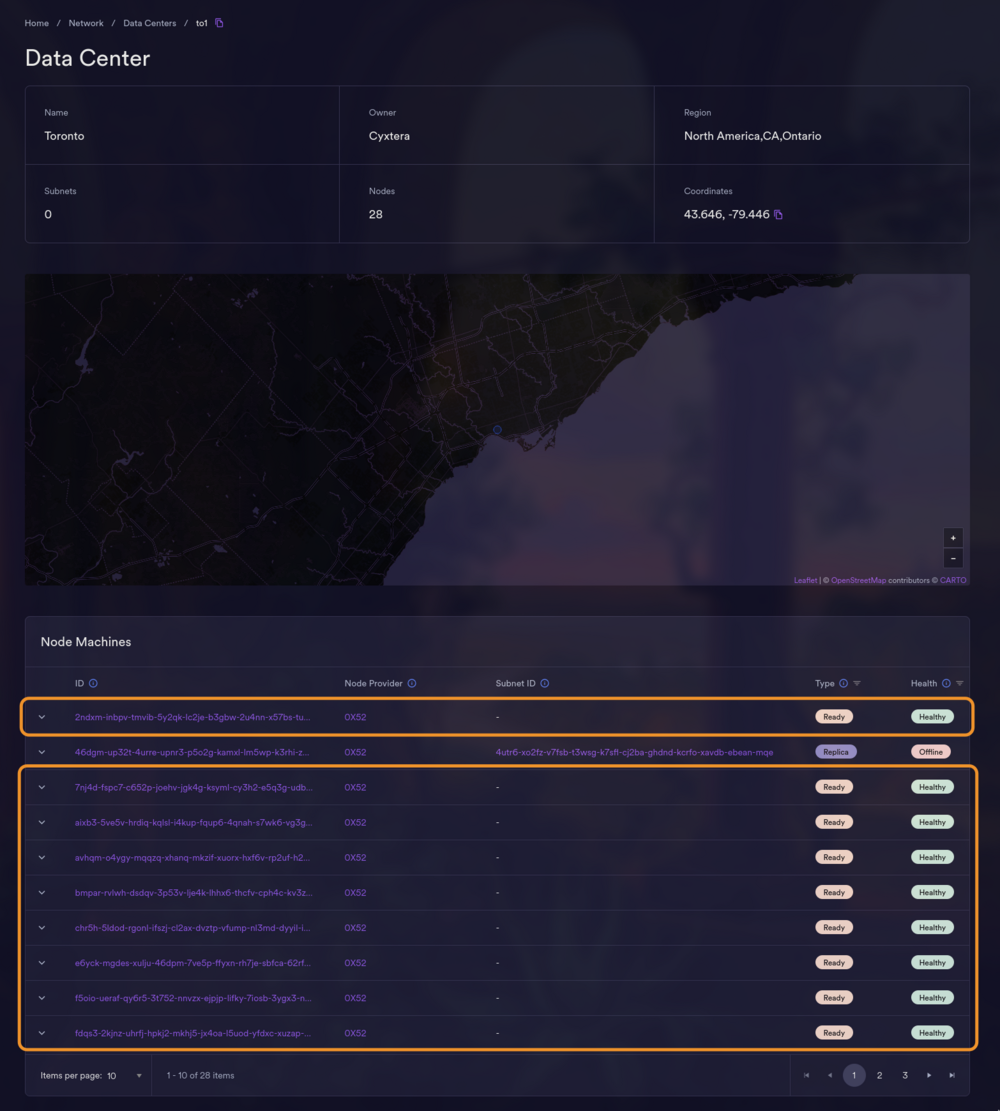The image size is (1000, 1111).
Task: Open the items per page dropdown
Action: pyautogui.click(x=139, y=1075)
